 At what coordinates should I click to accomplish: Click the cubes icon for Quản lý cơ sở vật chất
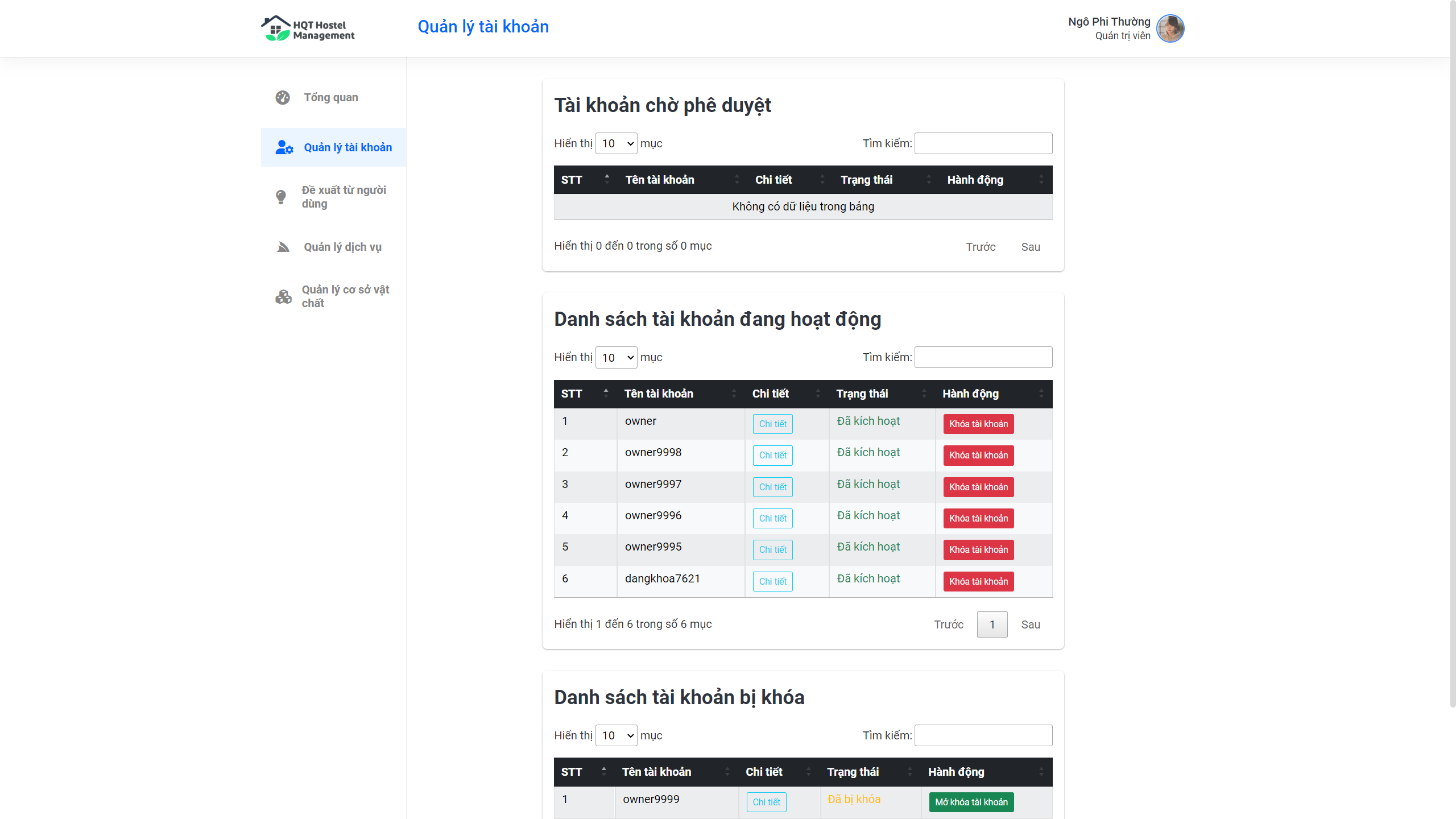pyautogui.click(x=283, y=296)
